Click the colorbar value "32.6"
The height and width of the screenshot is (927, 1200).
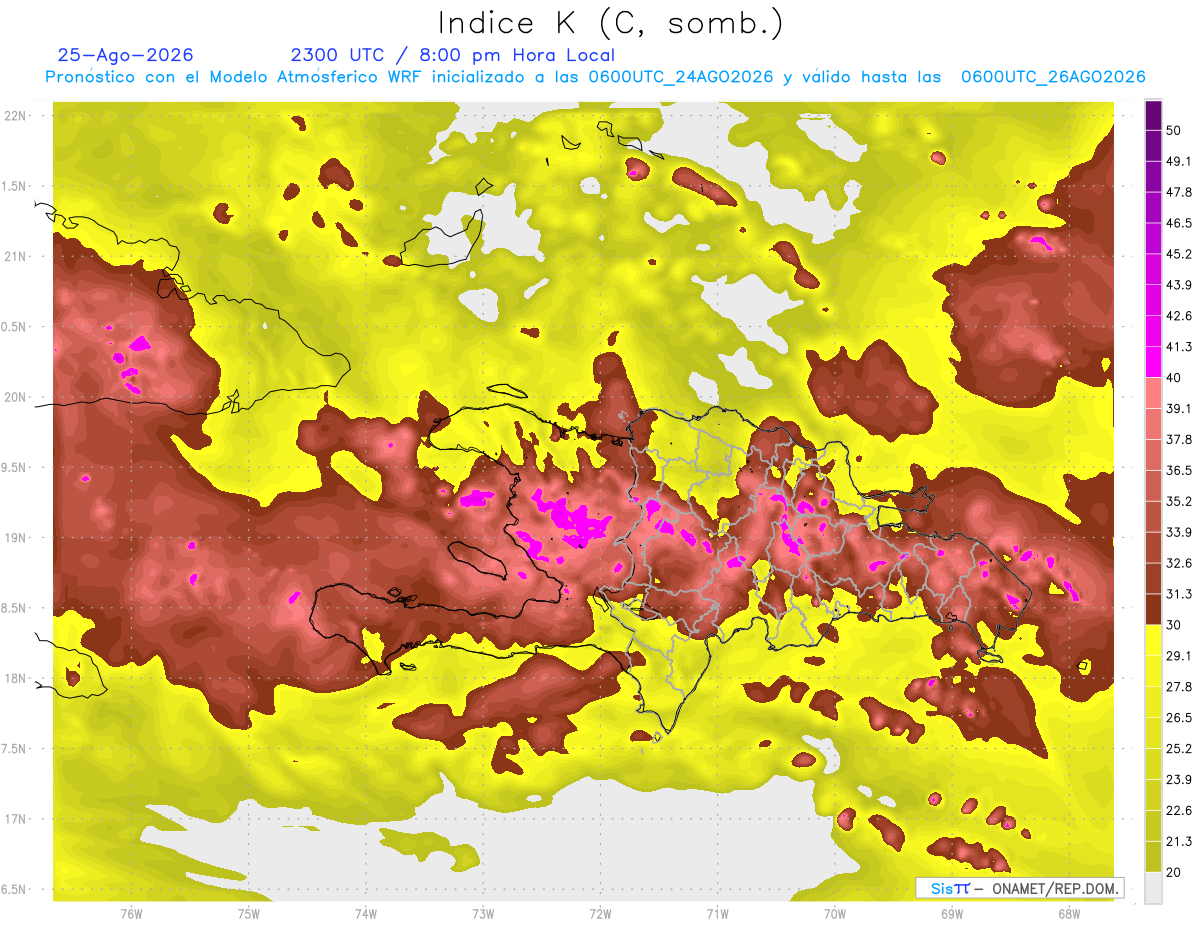pyautogui.click(x=1179, y=564)
